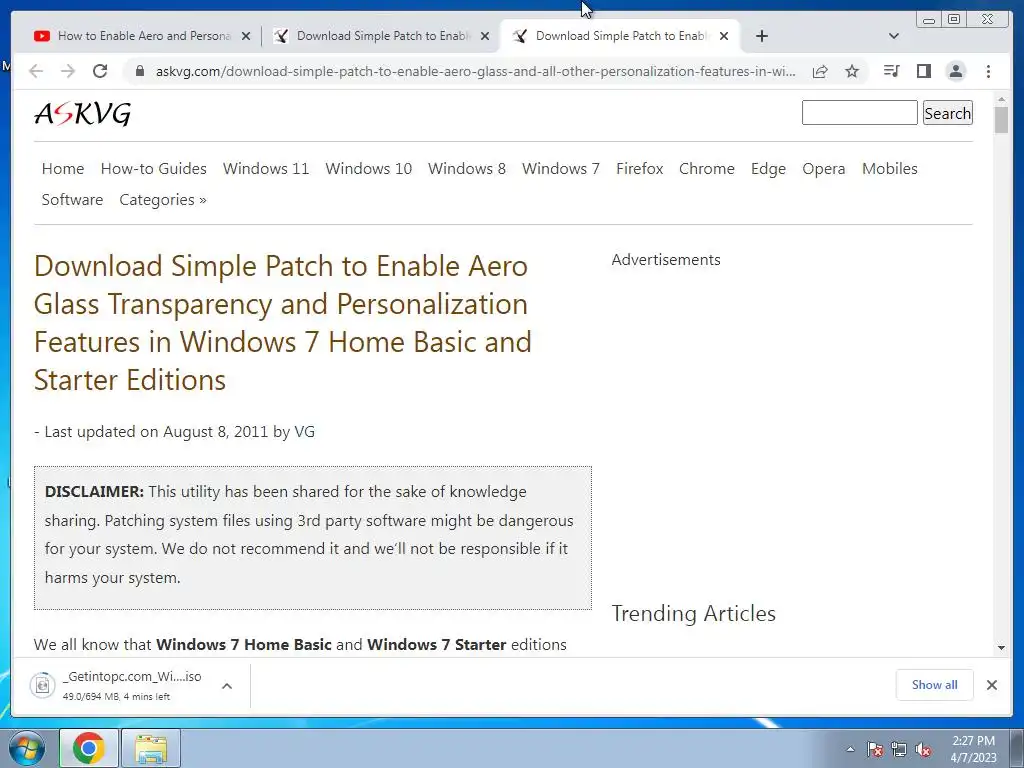The height and width of the screenshot is (768, 1024).
Task: Click Show all downloads
Action: coord(935,684)
